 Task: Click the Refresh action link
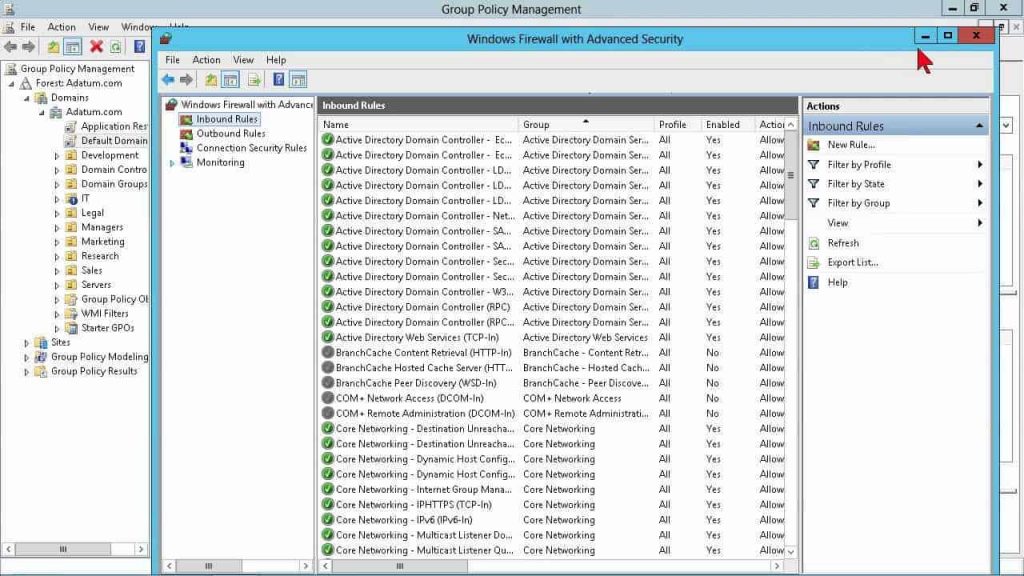click(843, 243)
